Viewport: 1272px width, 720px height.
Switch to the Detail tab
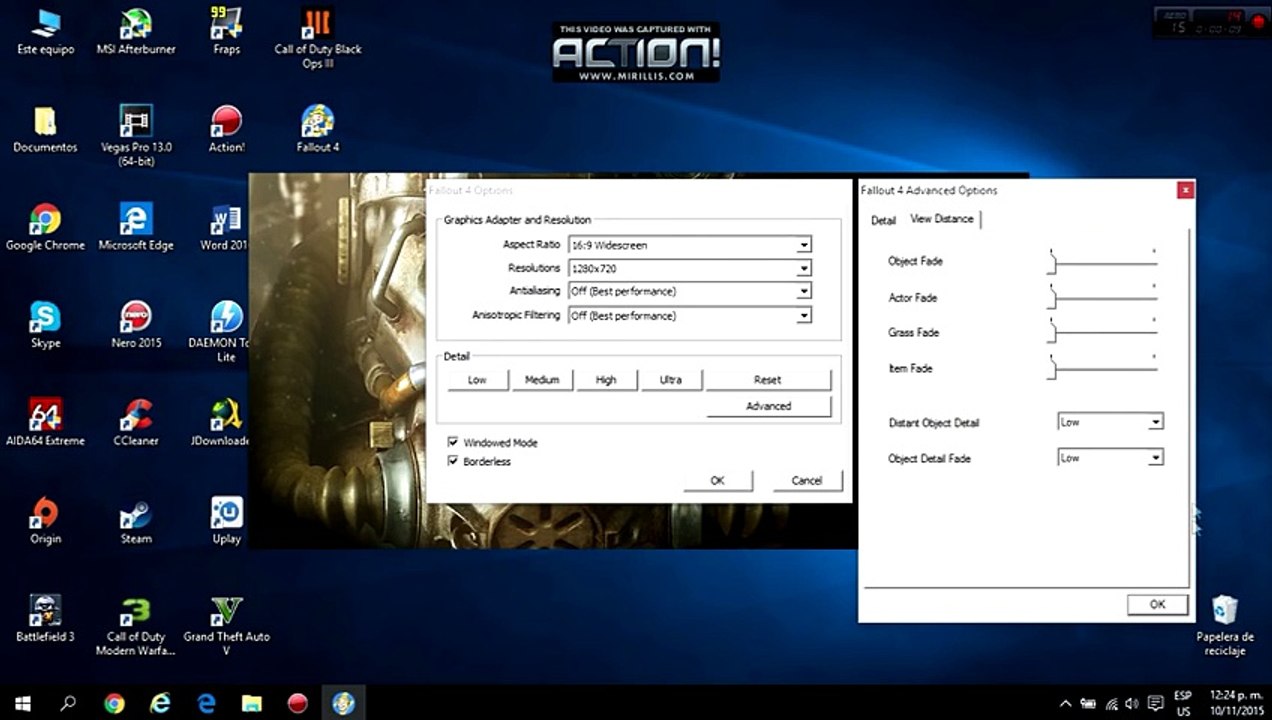pyautogui.click(x=883, y=220)
